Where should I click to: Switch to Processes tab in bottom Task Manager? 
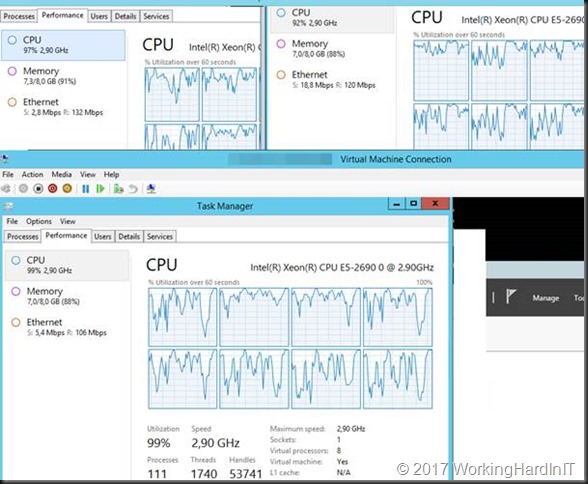(22, 237)
